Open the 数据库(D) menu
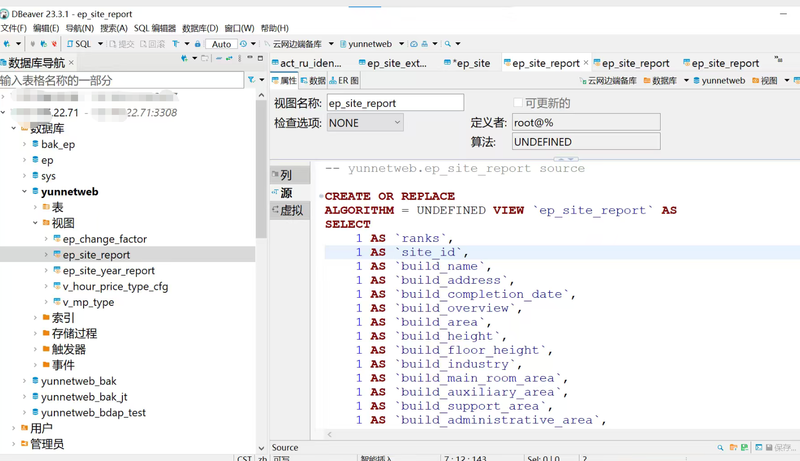Screen dimensions: 800x461 coord(199,28)
